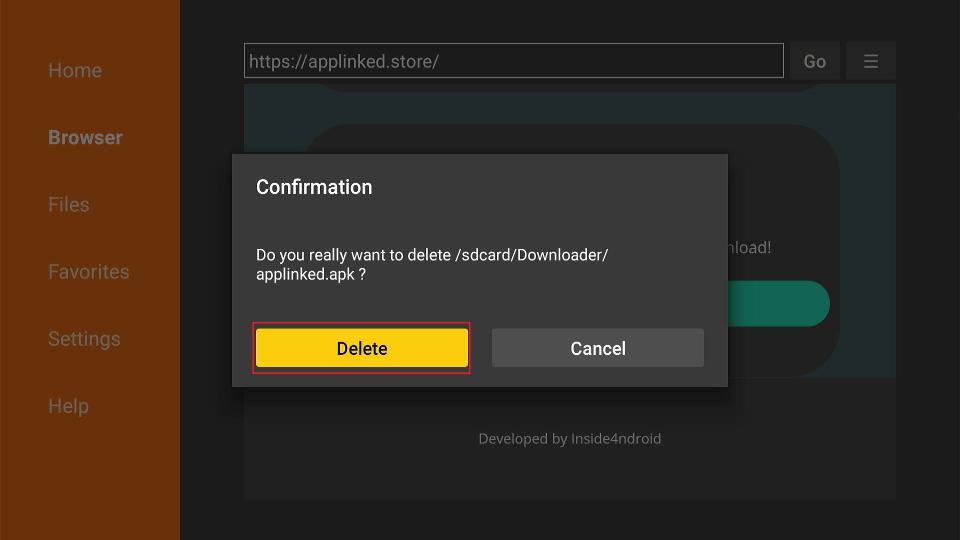Click the 'Confirmation' dialog title
Image resolution: width=960 pixels, height=540 pixels.
click(314, 187)
